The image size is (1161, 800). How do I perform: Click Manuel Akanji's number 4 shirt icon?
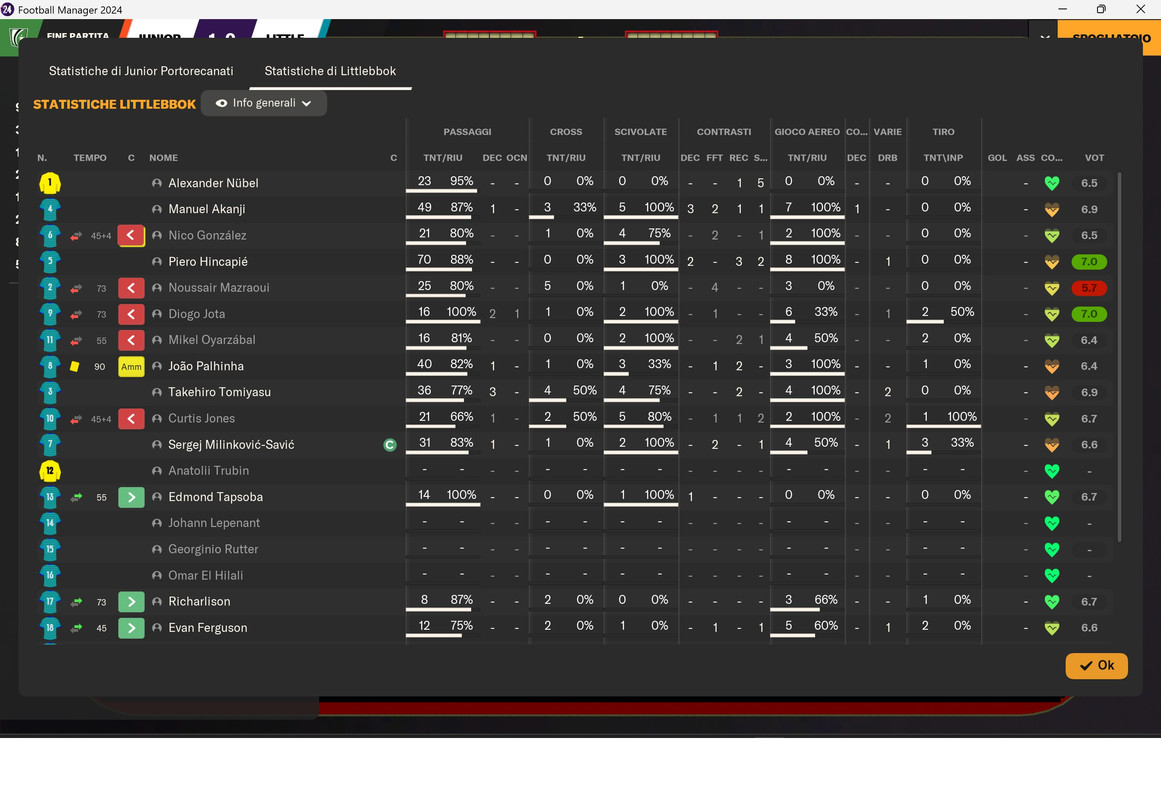[50, 209]
